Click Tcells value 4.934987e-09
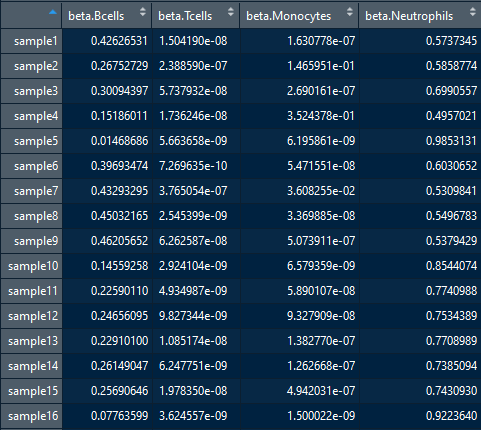481x430 pixels. 193,291
